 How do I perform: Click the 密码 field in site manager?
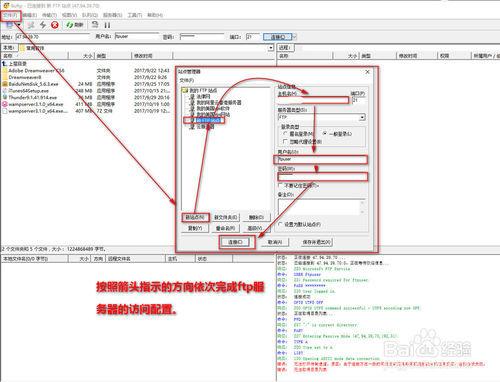tap(323, 177)
